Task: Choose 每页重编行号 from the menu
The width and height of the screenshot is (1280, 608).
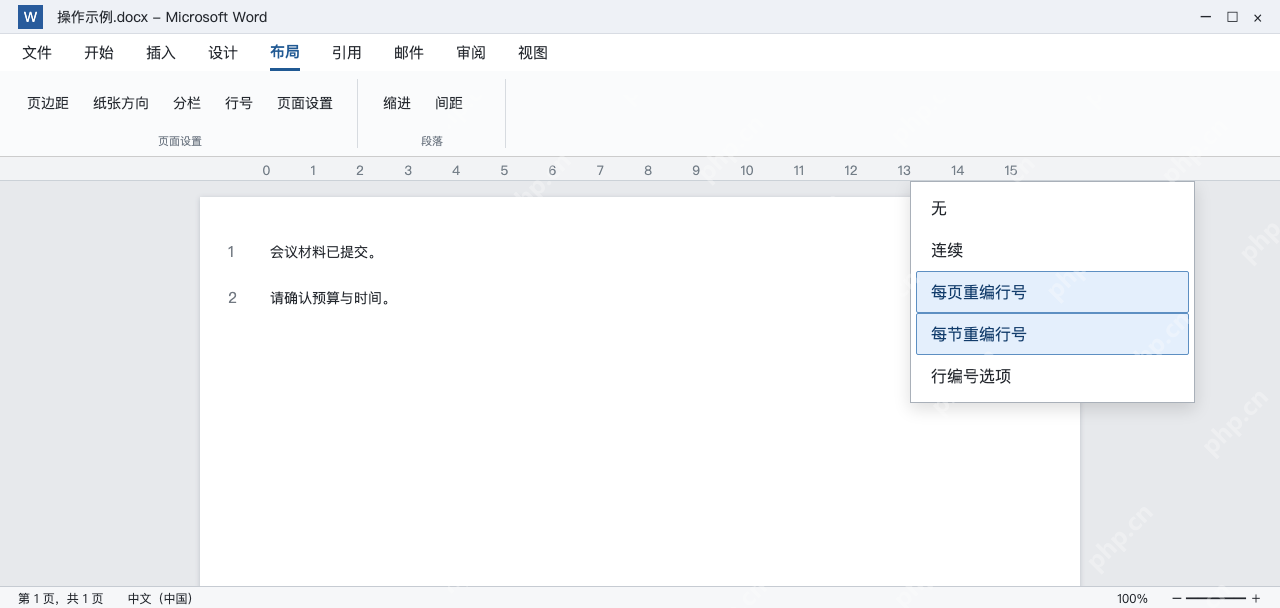Action: tap(1052, 292)
